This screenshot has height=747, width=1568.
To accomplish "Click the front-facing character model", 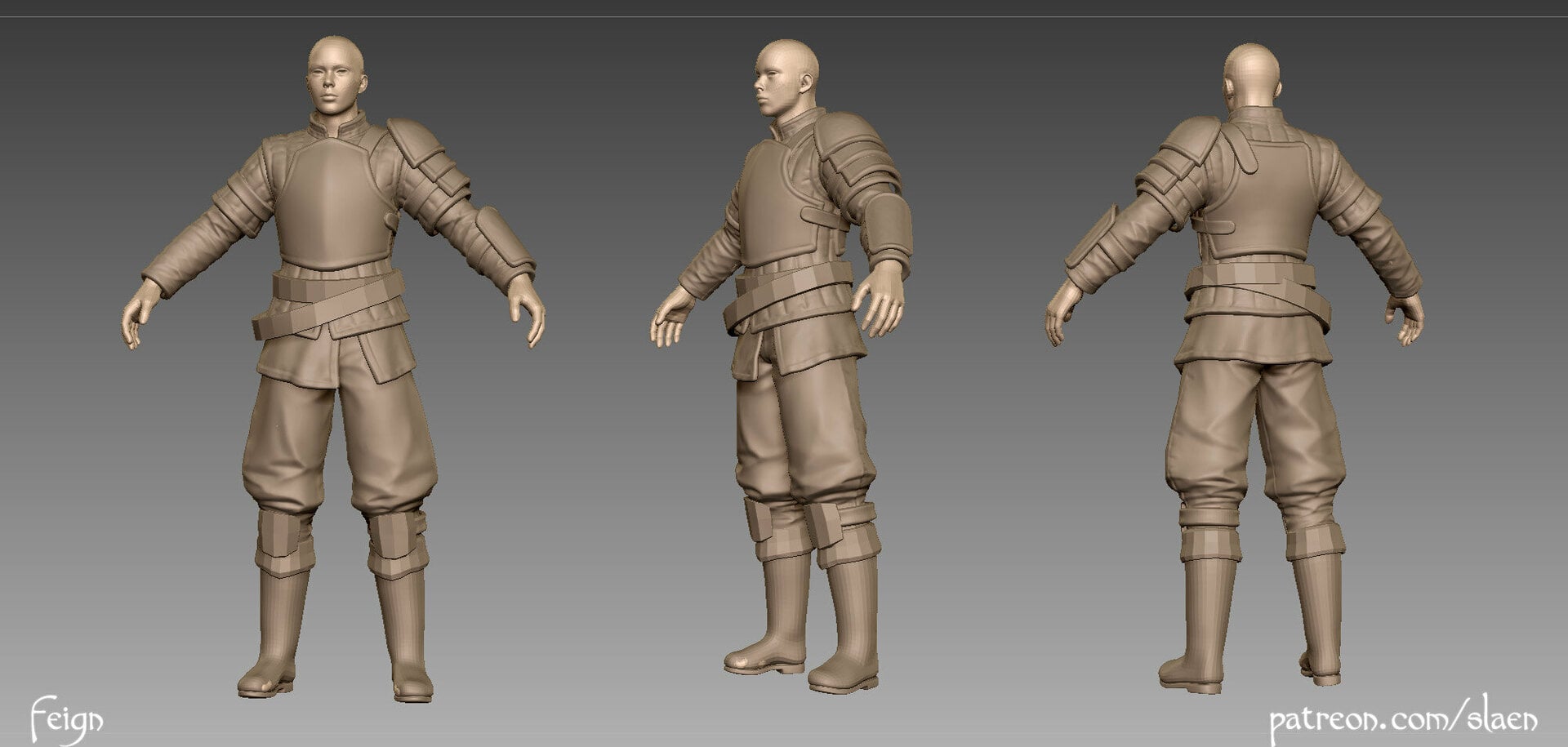I will coord(334,368).
